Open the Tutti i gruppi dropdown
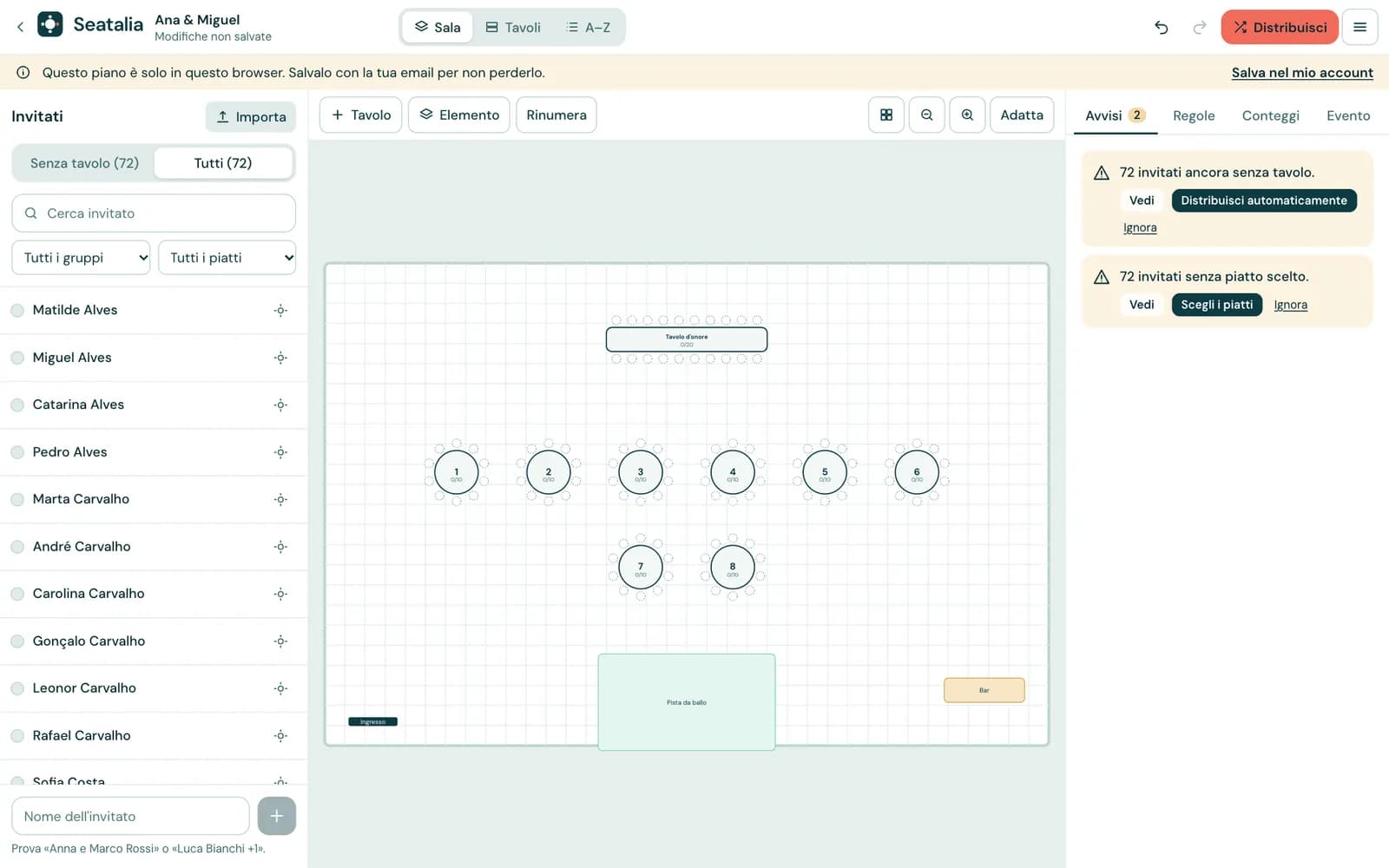 coord(81,258)
